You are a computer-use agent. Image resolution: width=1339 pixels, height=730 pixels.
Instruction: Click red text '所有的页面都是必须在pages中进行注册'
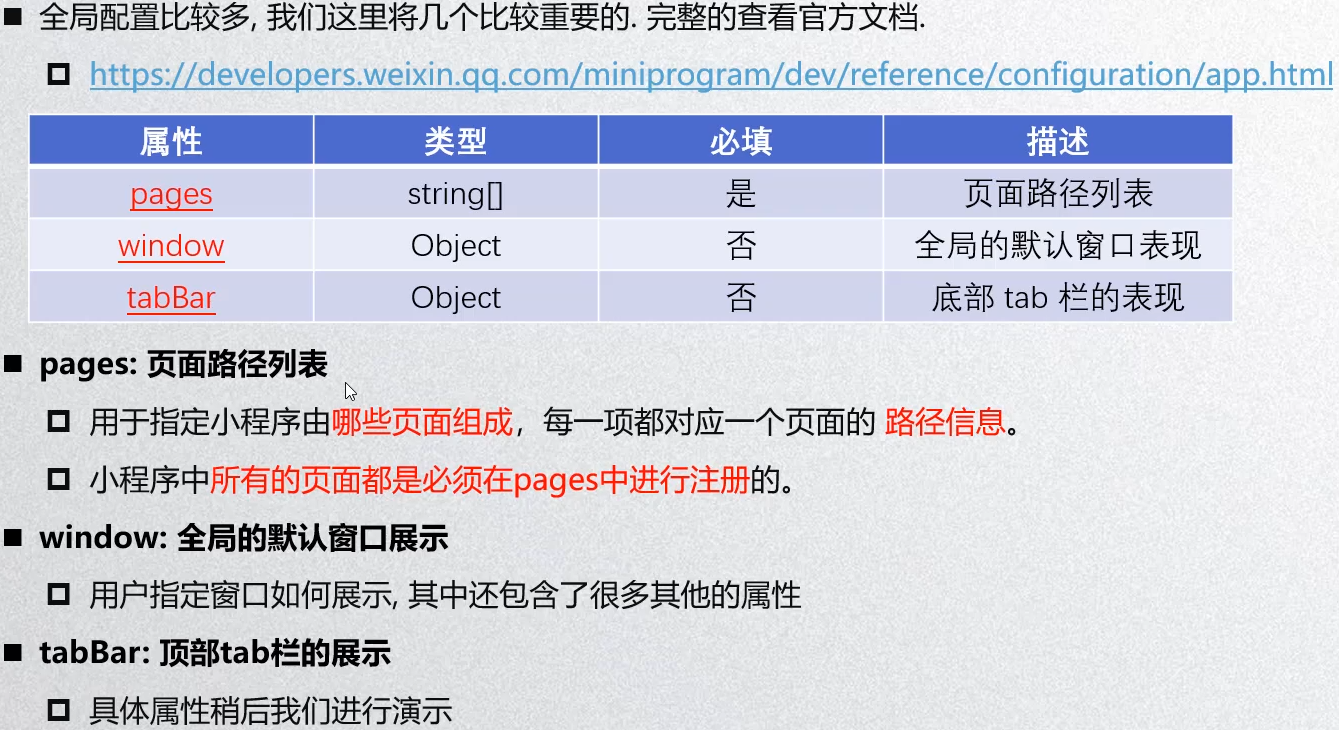click(480, 481)
